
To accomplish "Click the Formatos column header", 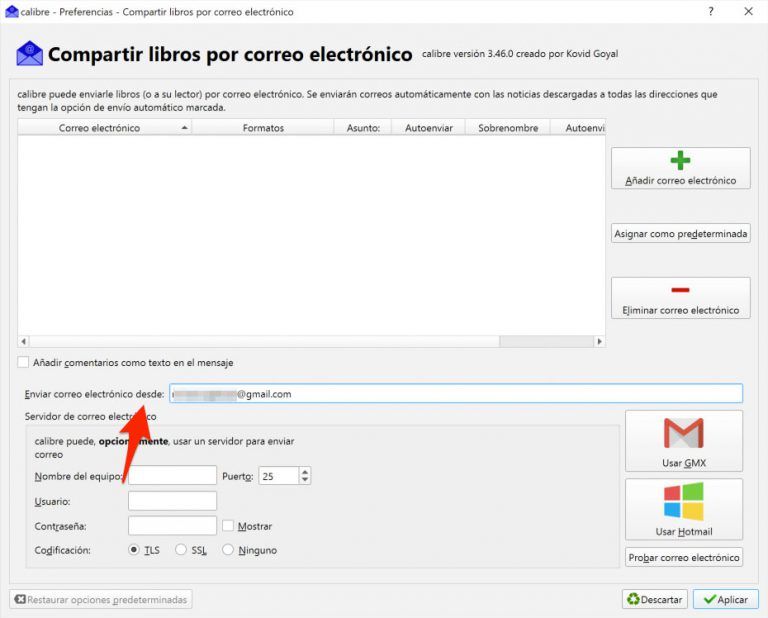I will pyautogui.click(x=263, y=127).
